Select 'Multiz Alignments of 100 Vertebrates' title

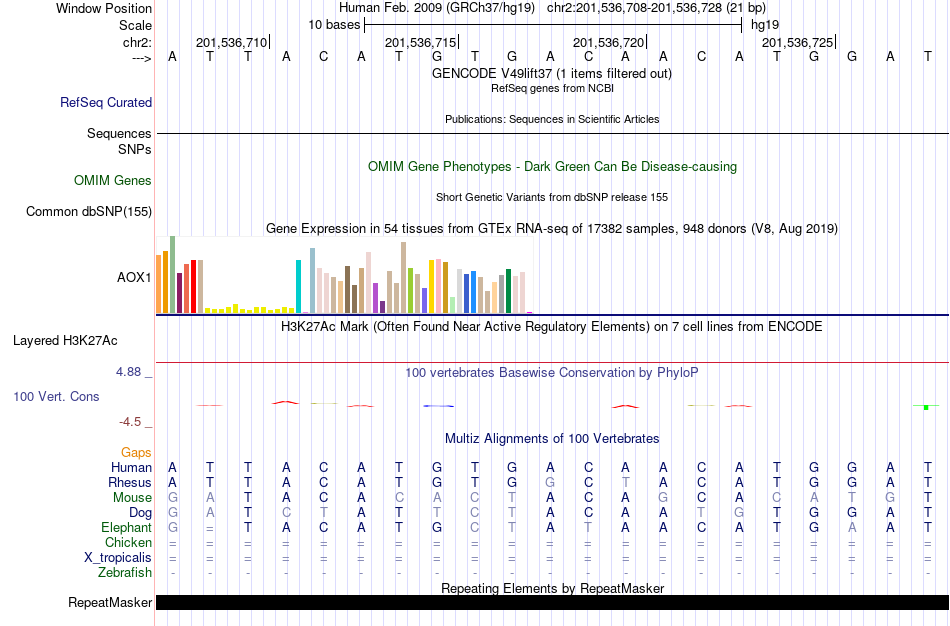[x=552, y=439]
